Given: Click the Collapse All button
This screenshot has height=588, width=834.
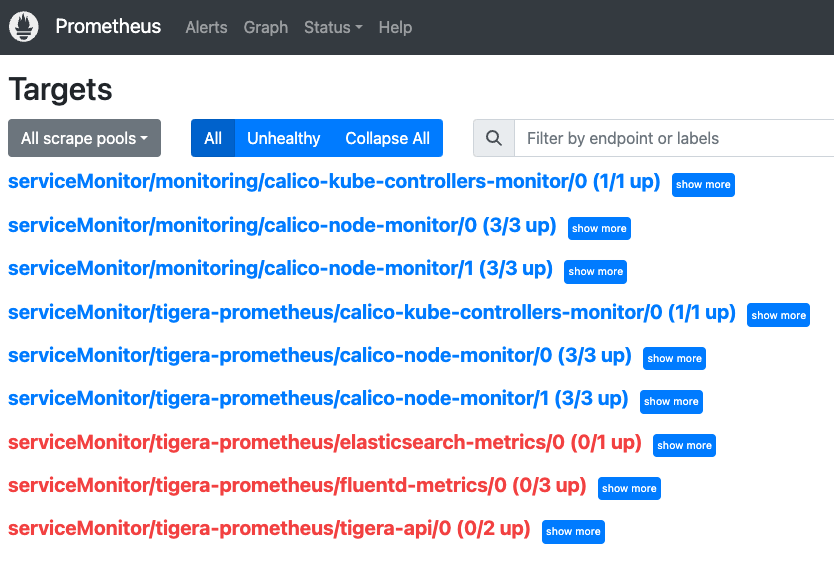Looking at the screenshot, I should (x=387, y=138).
